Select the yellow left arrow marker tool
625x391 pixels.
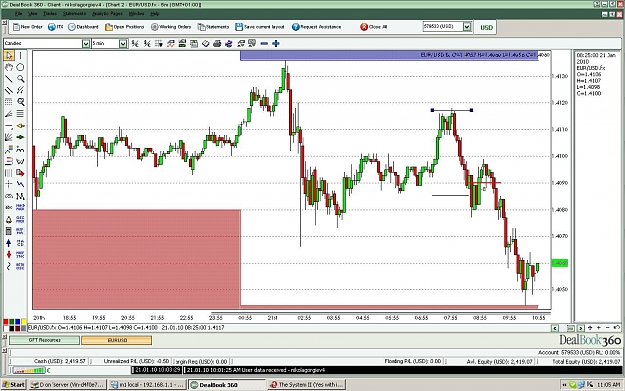(x=20, y=126)
